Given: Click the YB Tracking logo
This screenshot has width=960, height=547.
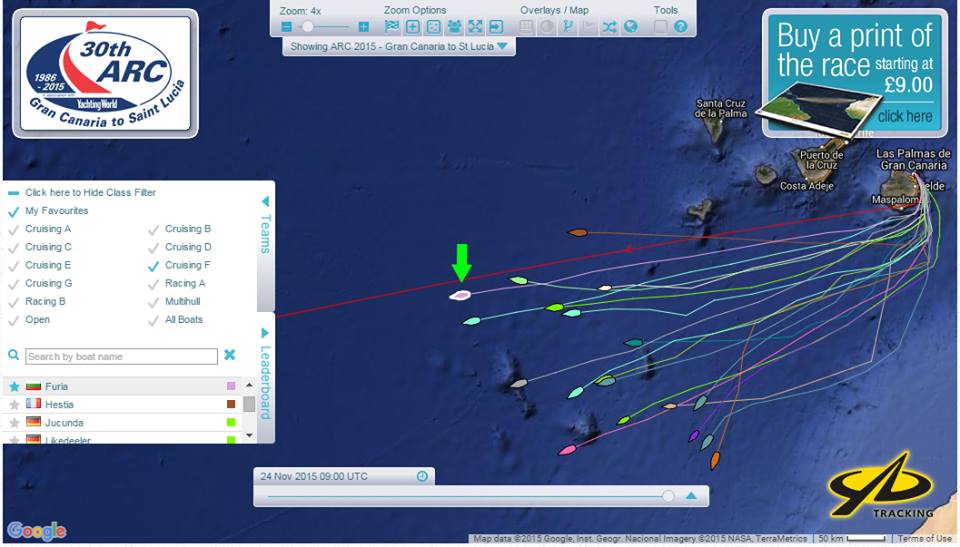Looking at the screenshot, I should click(882, 485).
